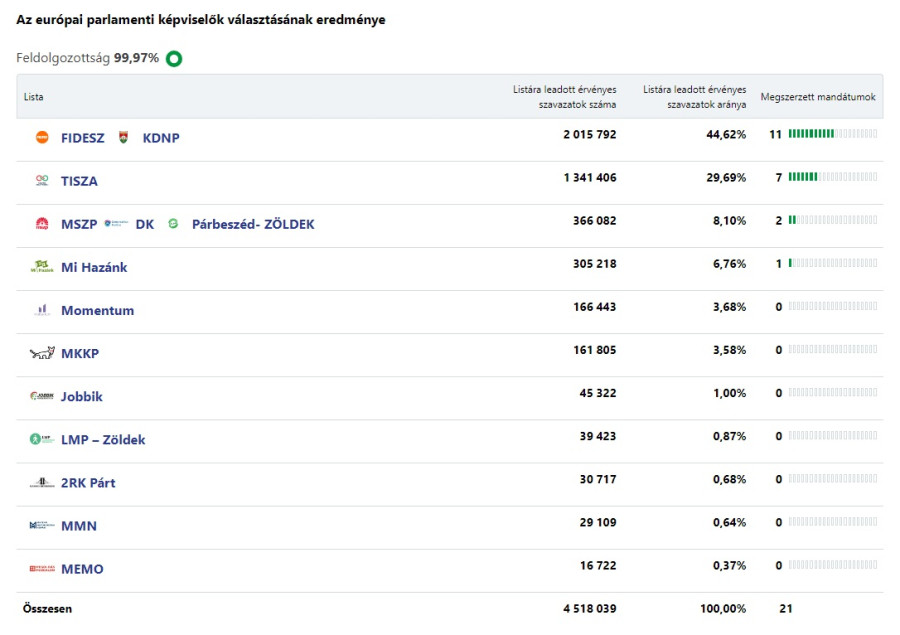The height and width of the screenshot is (635, 900).
Task: Click the total votes 4 518 039
Action: click(589, 609)
